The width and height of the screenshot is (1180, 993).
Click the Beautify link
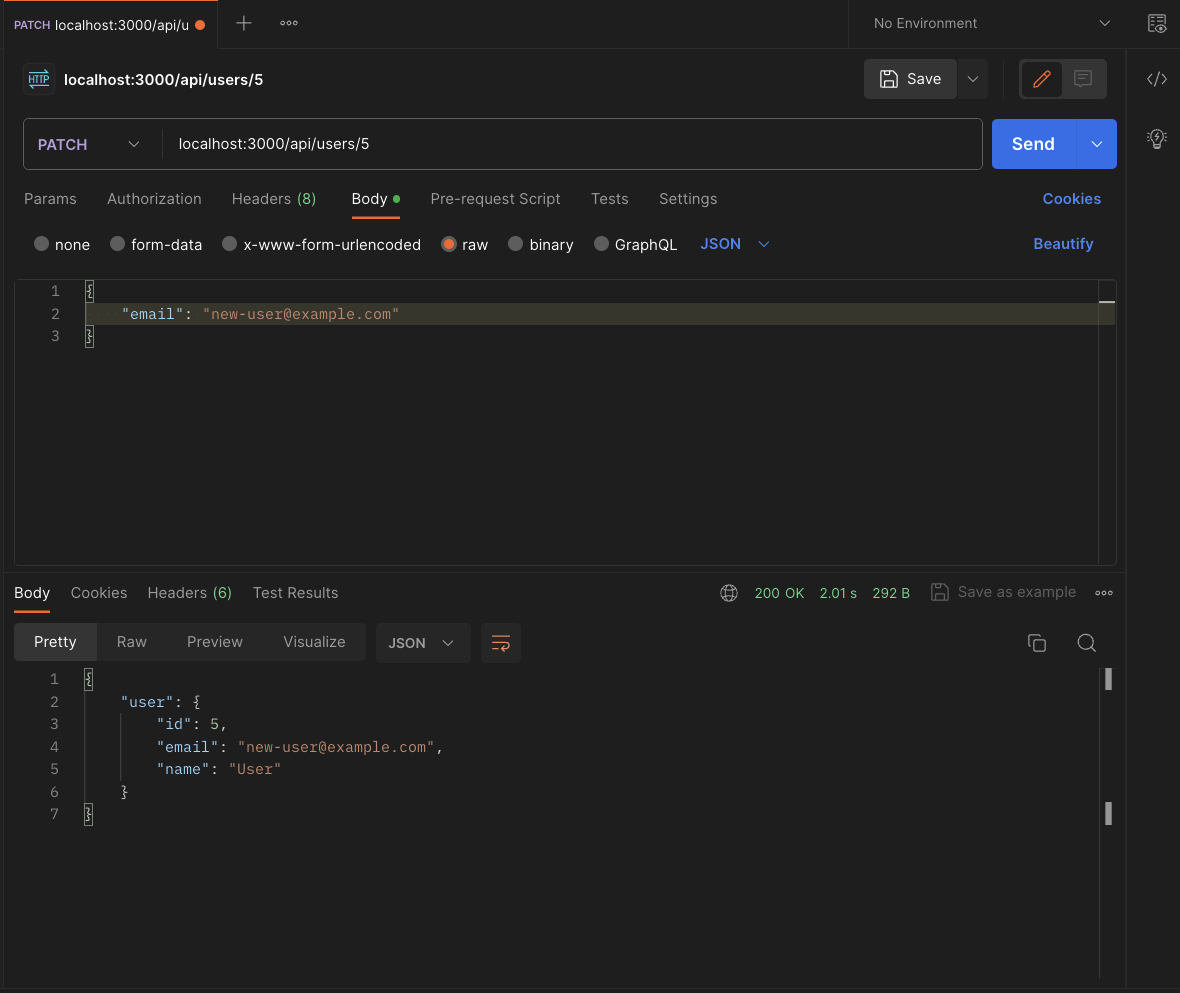1062,244
